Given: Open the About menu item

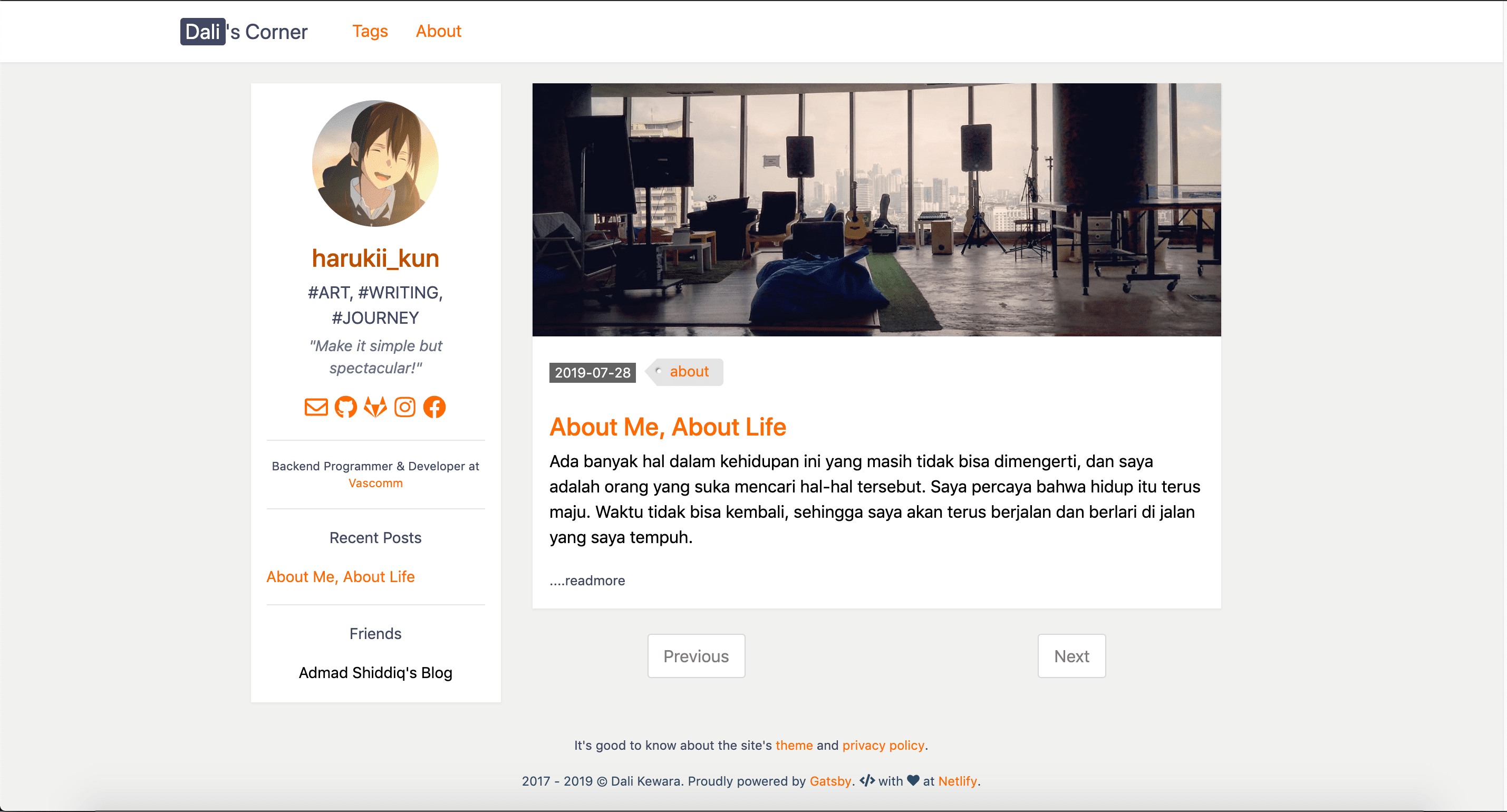Looking at the screenshot, I should point(438,31).
